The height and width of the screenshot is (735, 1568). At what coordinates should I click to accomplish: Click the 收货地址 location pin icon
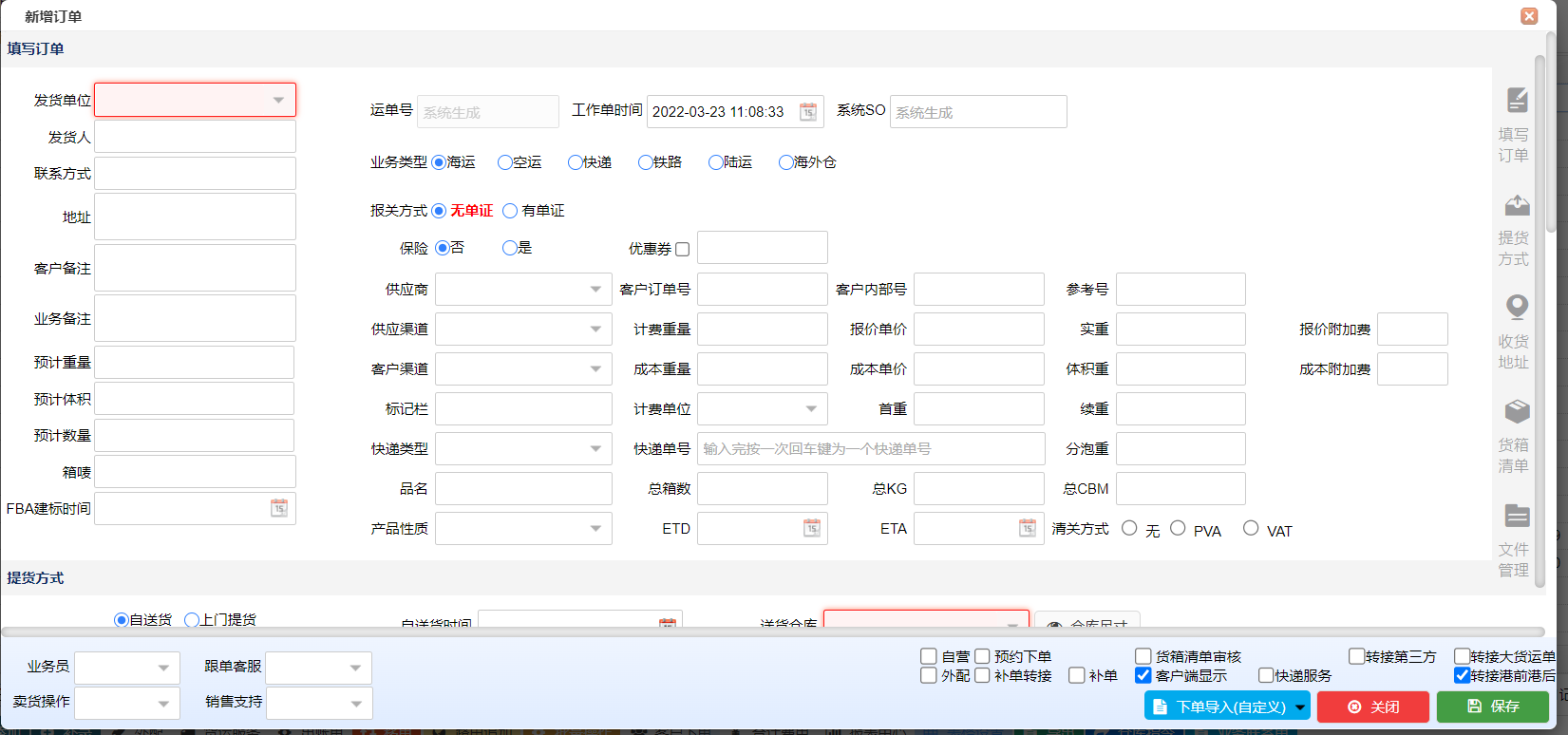1517,307
